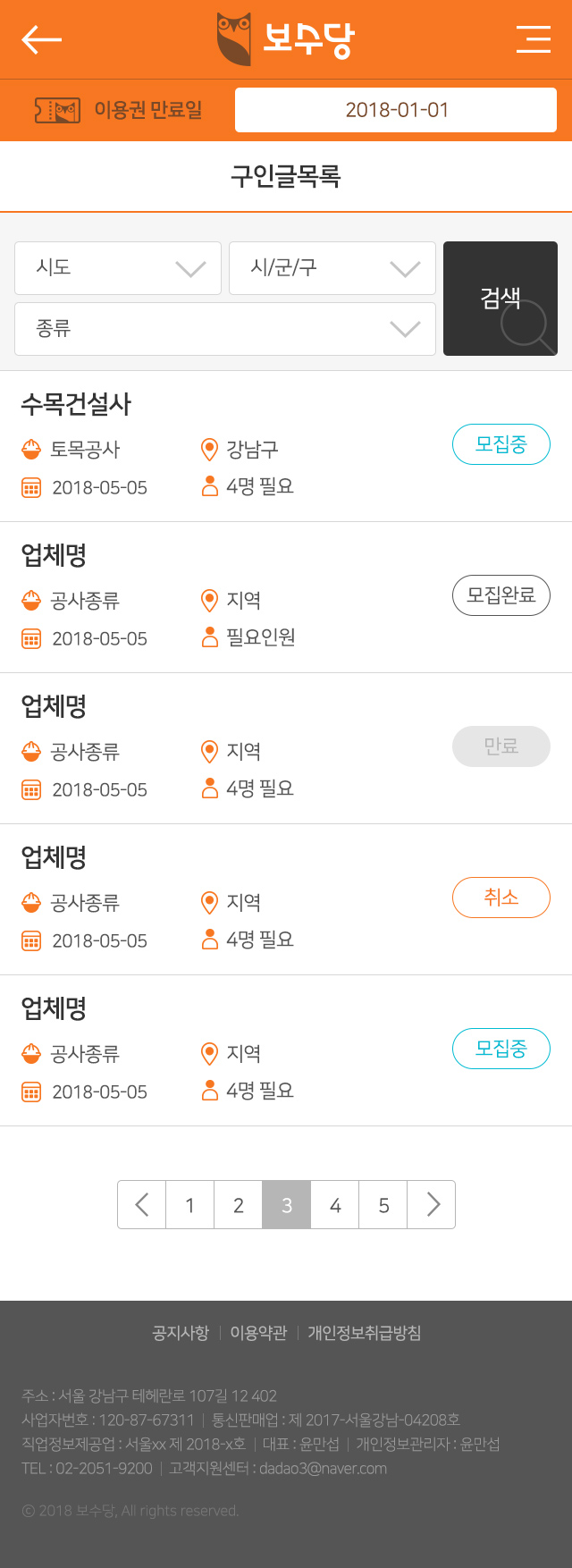Click the helmet icon next to 토목공사
572x1568 pixels.
[x=31, y=449]
